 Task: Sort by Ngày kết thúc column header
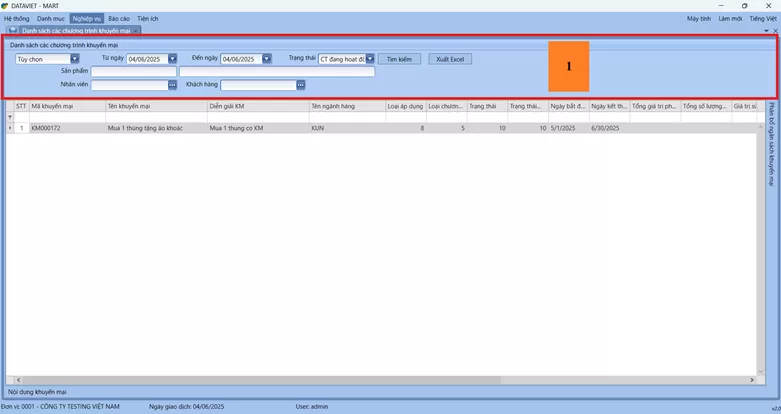coord(610,106)
